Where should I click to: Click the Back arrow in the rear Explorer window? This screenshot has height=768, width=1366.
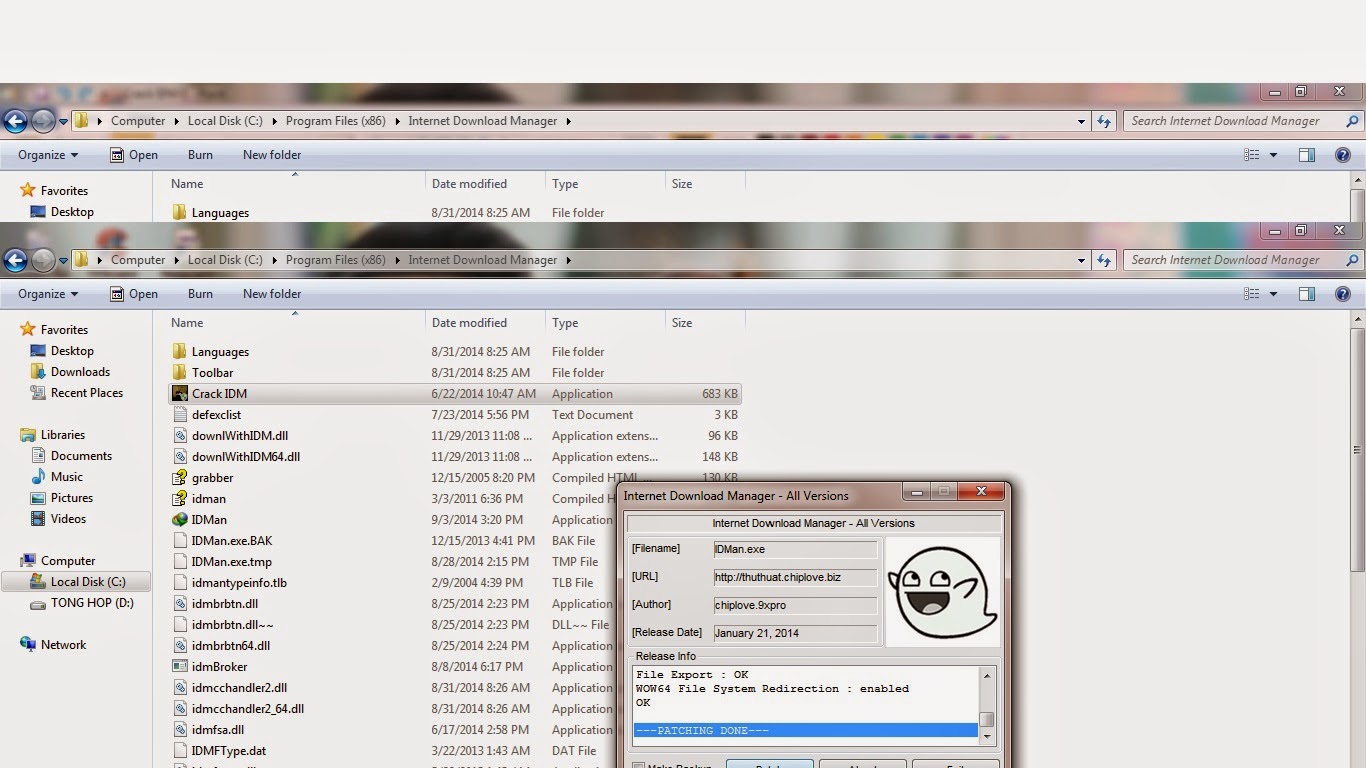click(x=15, y=121)
